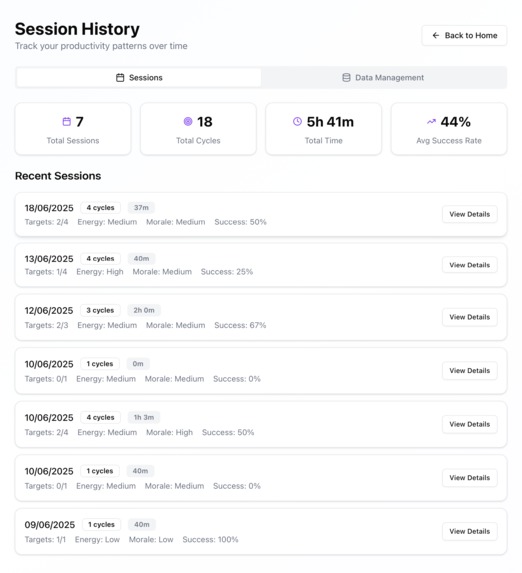This screenshot has width=522, height=573.
Task: Open the Data Management tab
Action: click(x=383, y=77)
